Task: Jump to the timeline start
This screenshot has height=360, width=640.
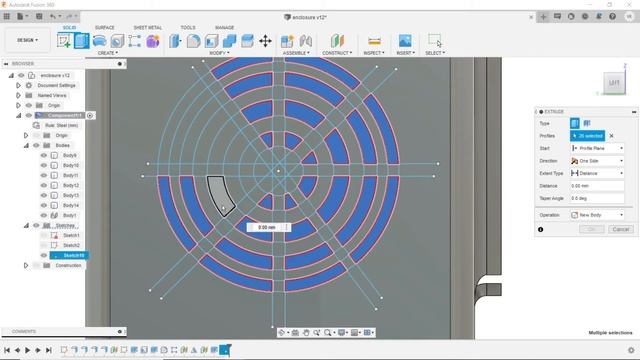Action: [7, 350]
